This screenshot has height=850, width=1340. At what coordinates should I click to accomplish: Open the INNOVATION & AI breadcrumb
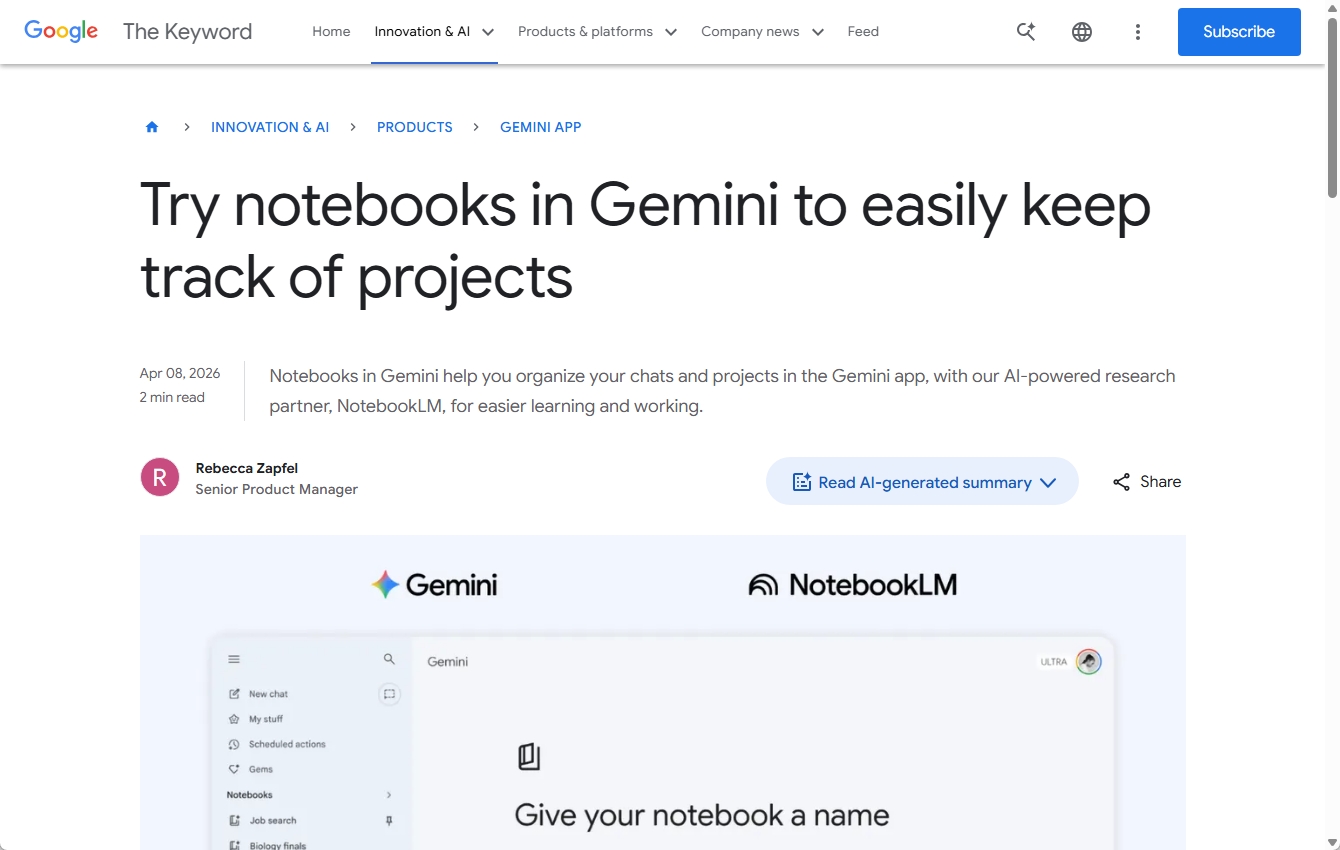270,127
